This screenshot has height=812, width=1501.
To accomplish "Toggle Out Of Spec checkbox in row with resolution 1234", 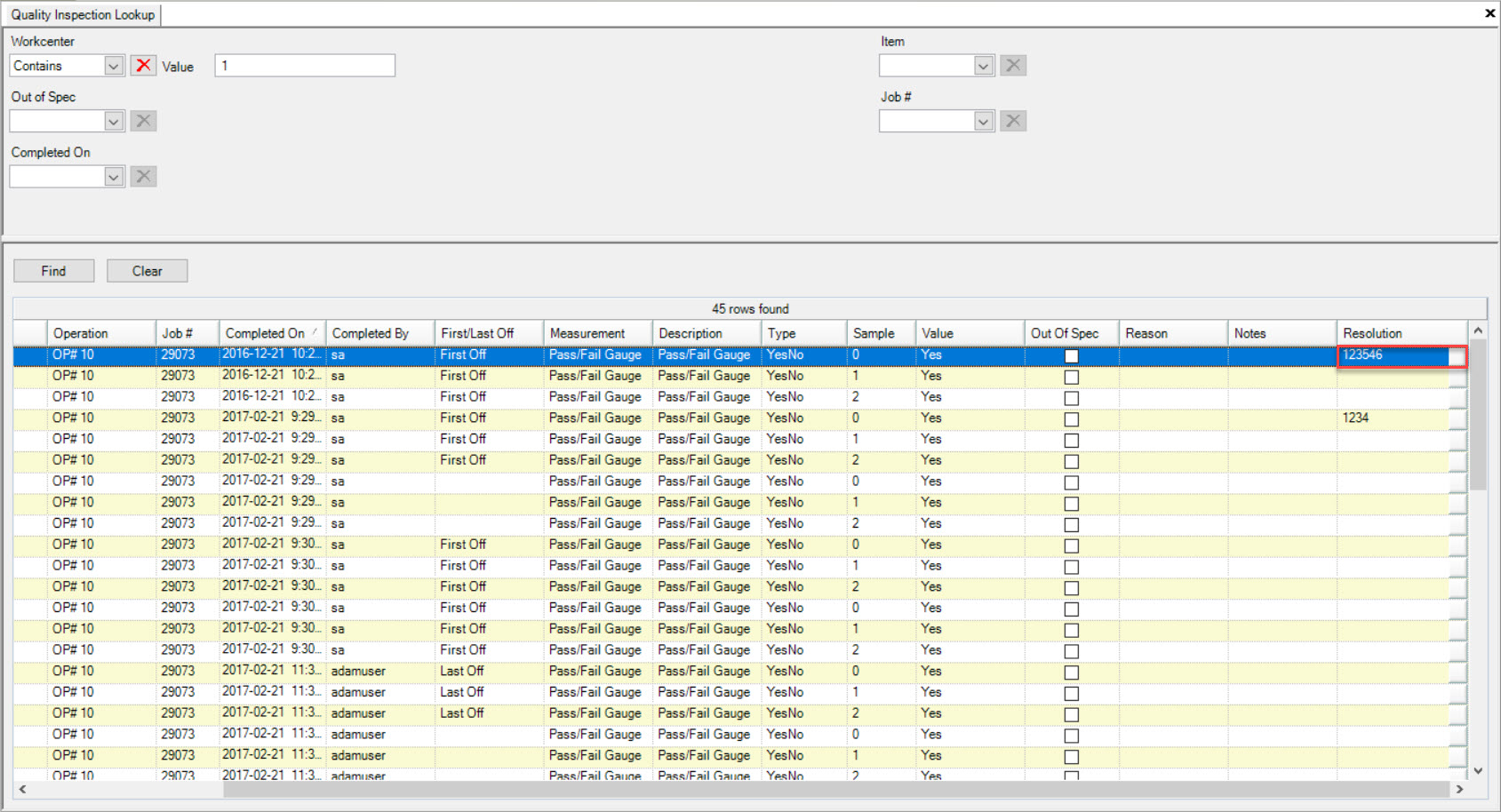I will point(1072,419).
